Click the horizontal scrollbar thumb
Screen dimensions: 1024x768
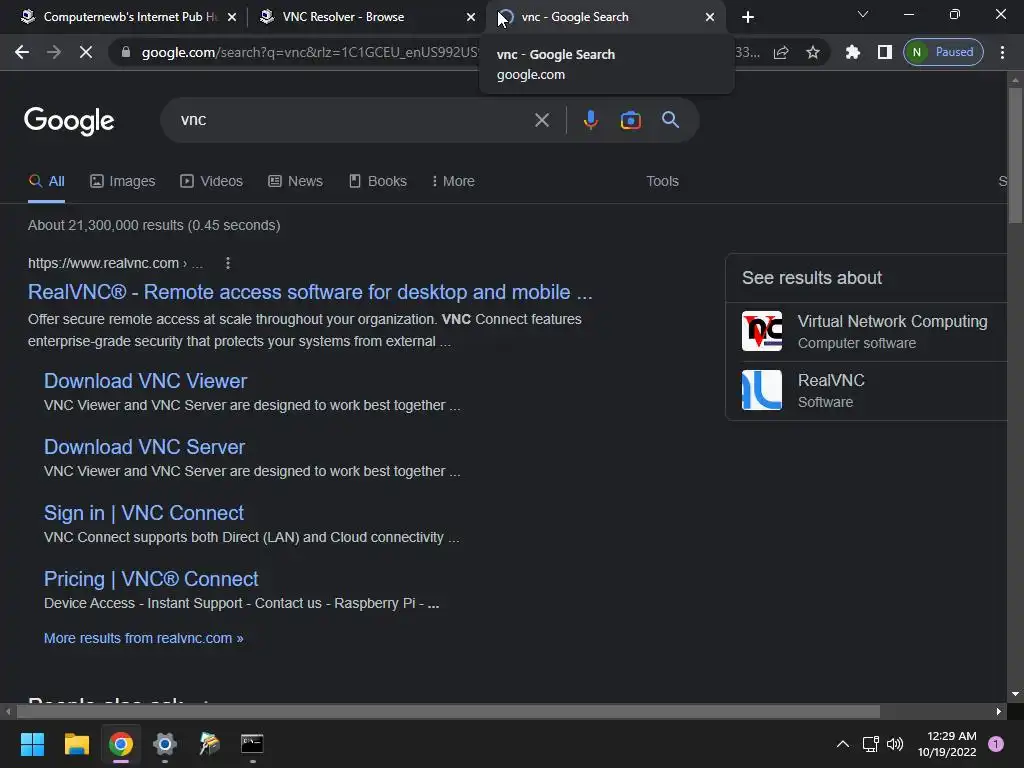click(x=448, y=711)
